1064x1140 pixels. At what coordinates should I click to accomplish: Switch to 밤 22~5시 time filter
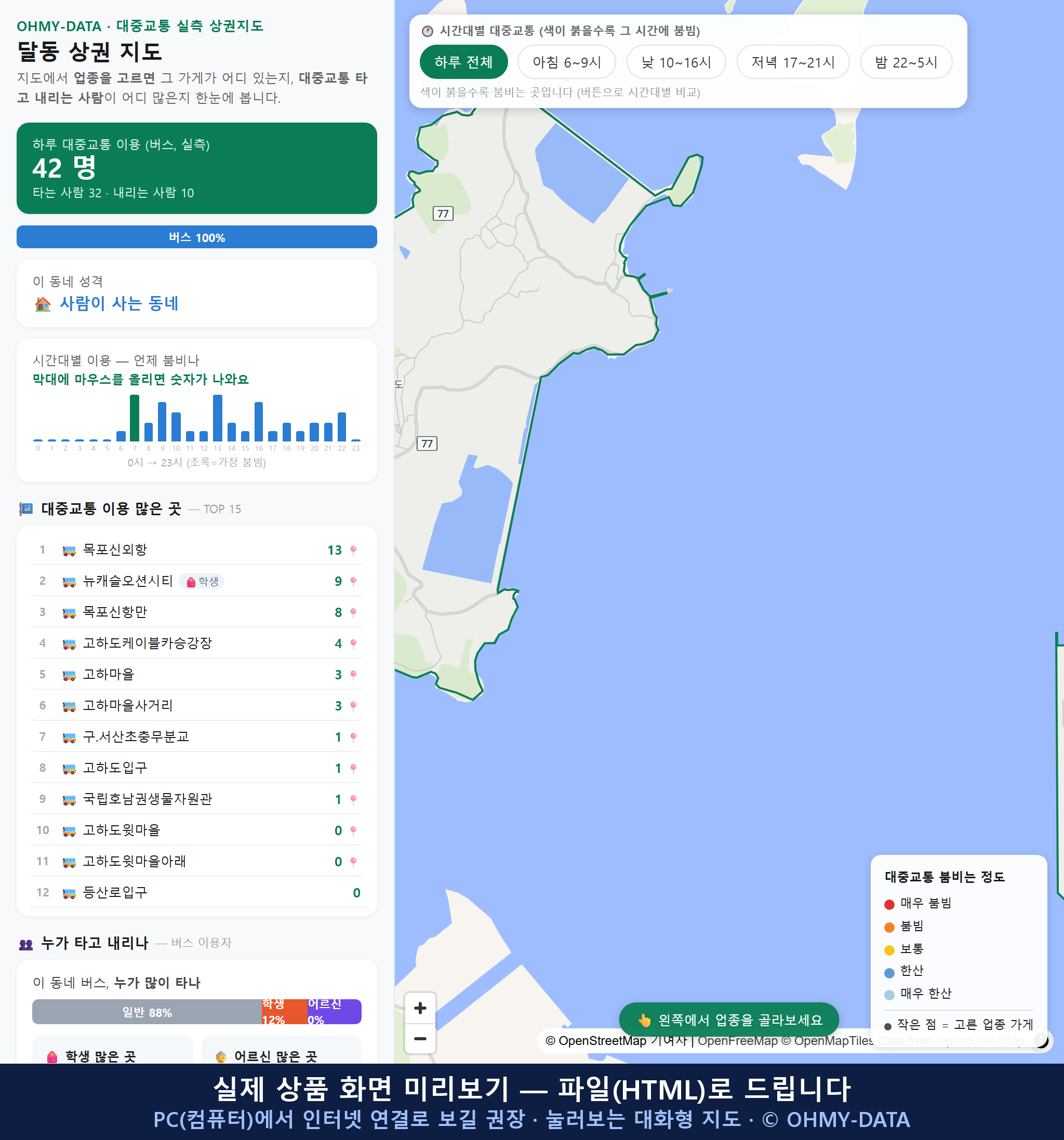coord(906,62)
